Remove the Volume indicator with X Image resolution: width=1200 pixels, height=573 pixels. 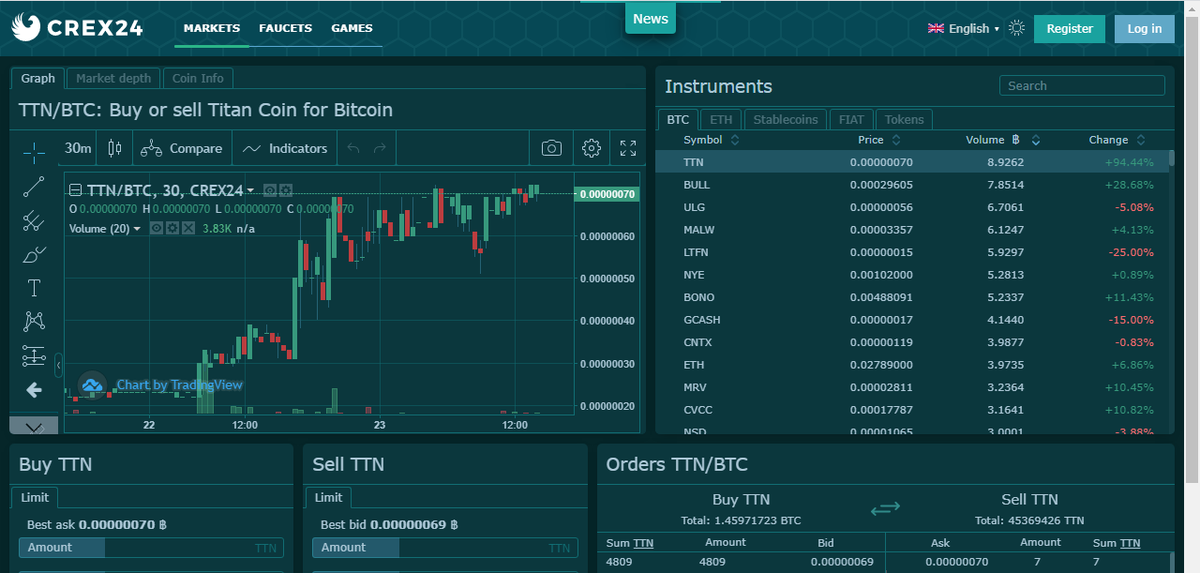pos(188,228)
